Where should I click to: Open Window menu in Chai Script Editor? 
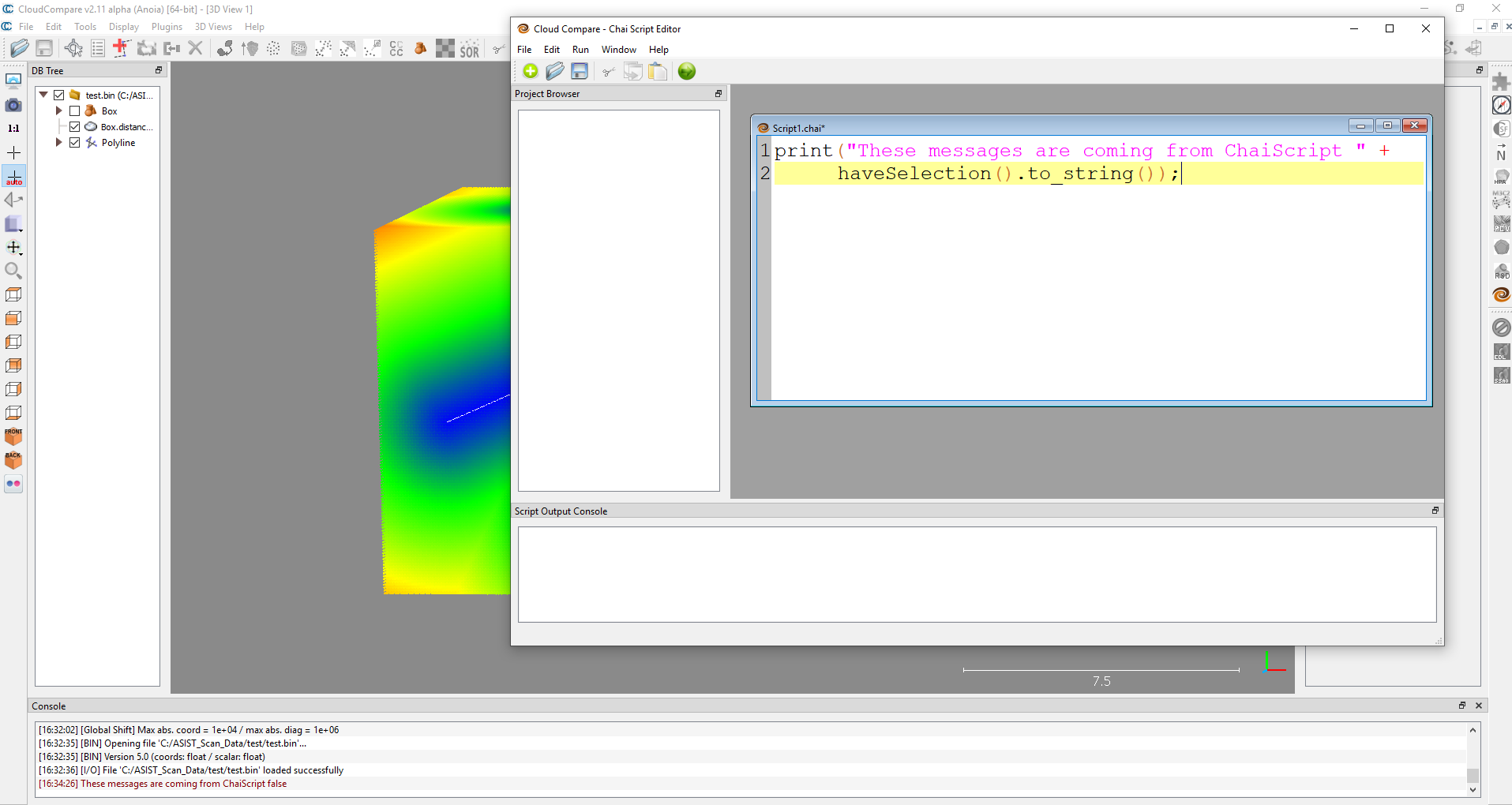point(619,50)
